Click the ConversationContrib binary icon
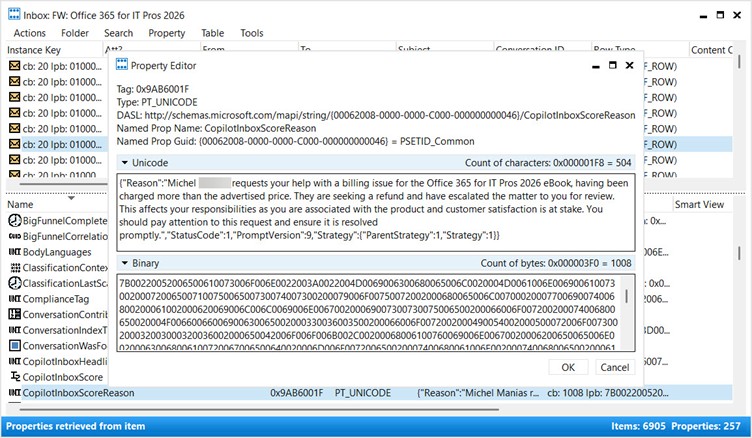Viewport: 752px width, 438px height. coord(15,314)
